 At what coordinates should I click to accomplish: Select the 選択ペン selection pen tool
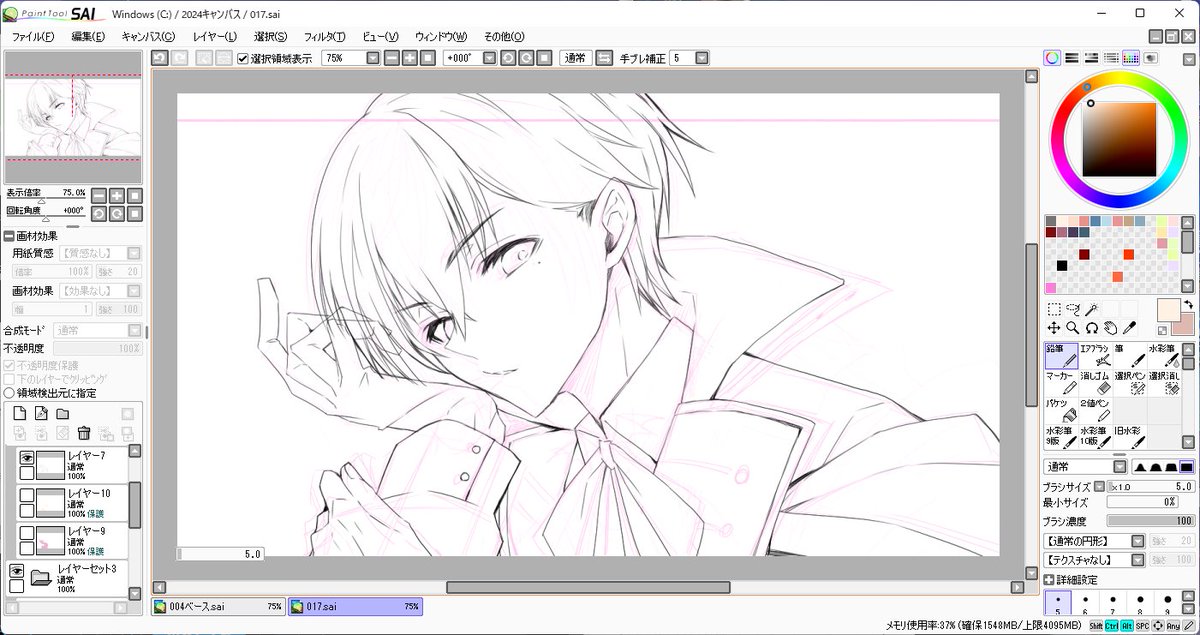point(1129,383)
